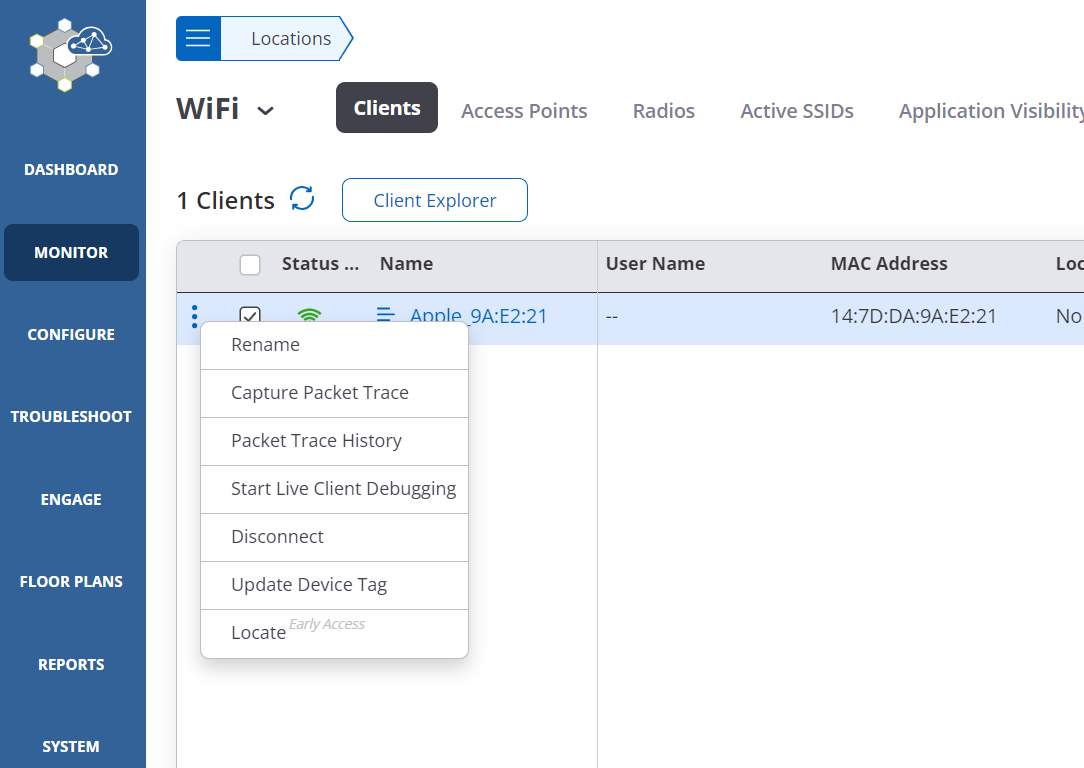
Task: Navigate to Floor Plans
Action: pos(71,581)
